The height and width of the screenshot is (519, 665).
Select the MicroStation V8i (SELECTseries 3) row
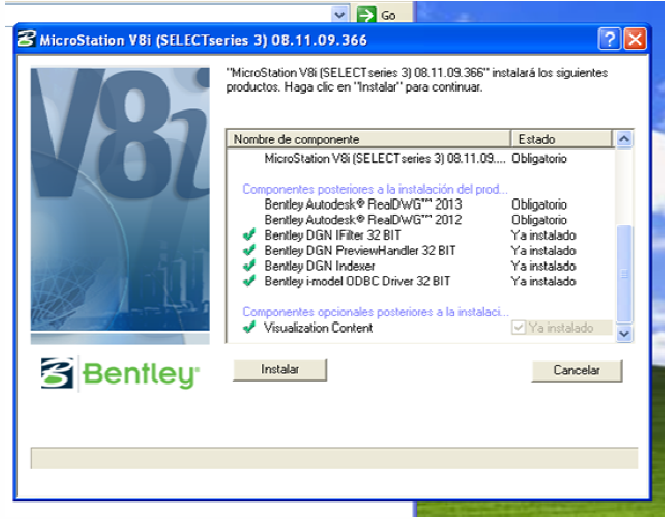[x=420, y=159]
